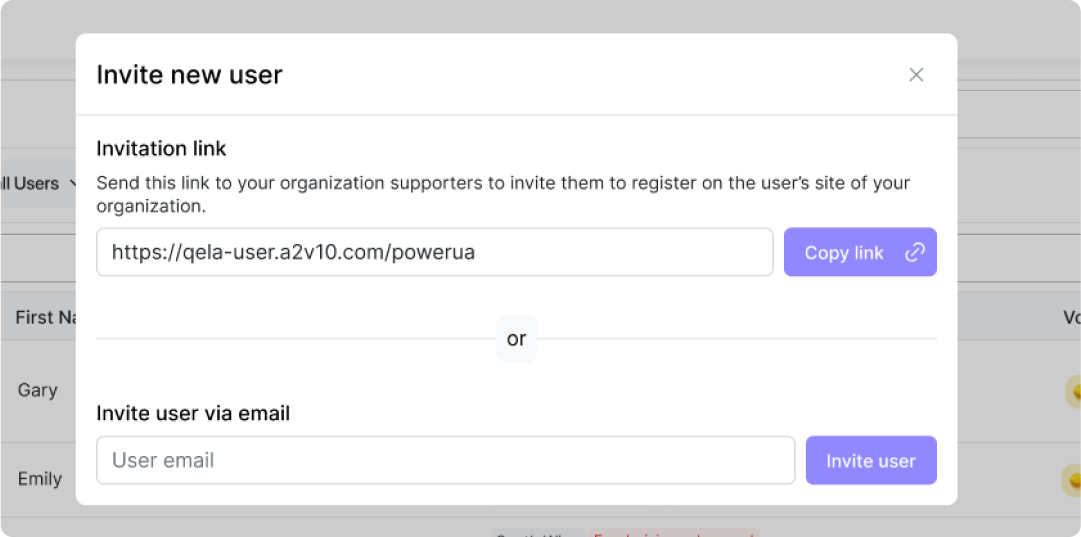Click the 'Invite user via email' label
Screen dimensions: 1081x537
pyautogui.click(x=193, y=413)
